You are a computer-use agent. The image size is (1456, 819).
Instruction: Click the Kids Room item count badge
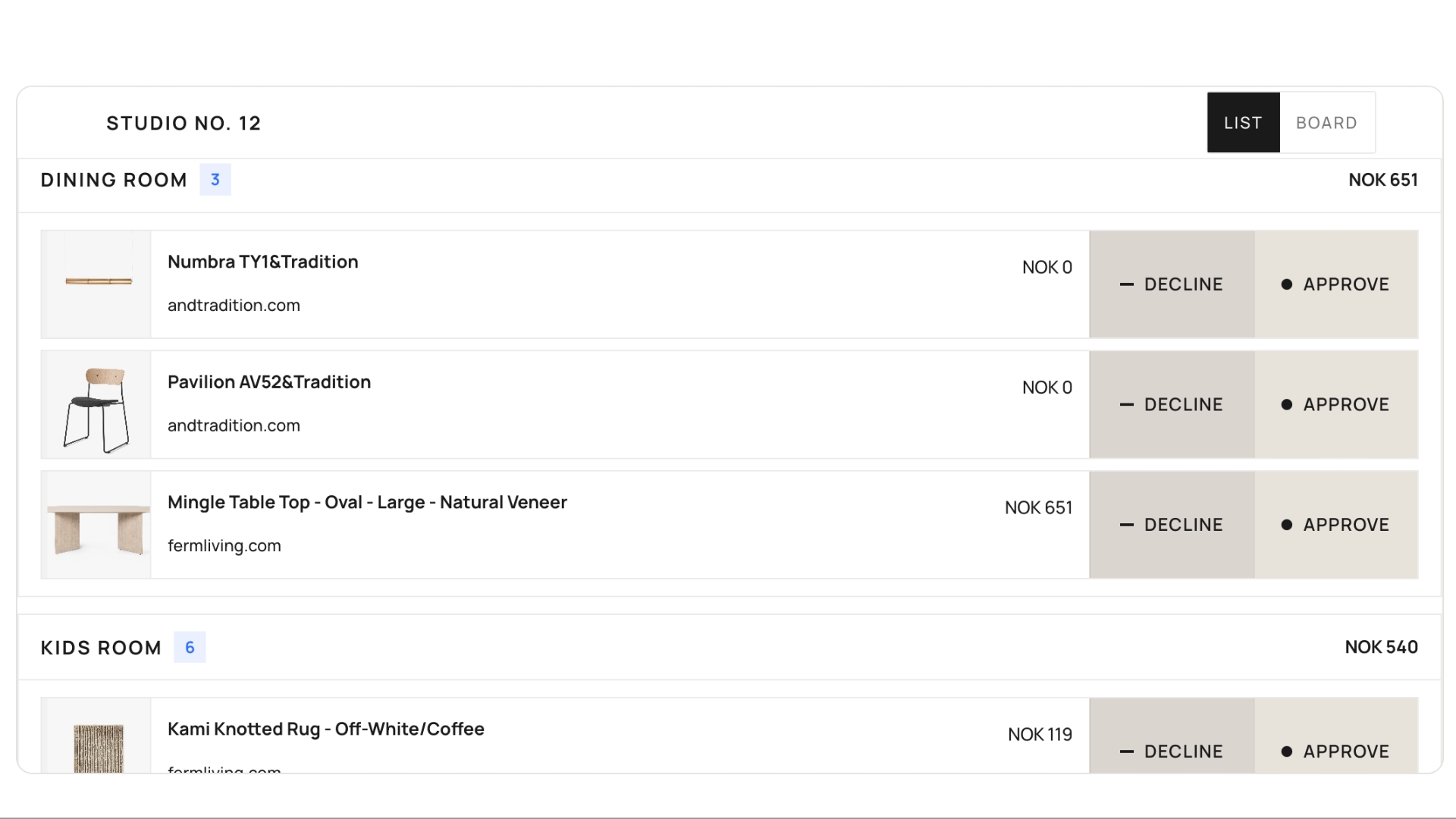(x=190, y=647)
